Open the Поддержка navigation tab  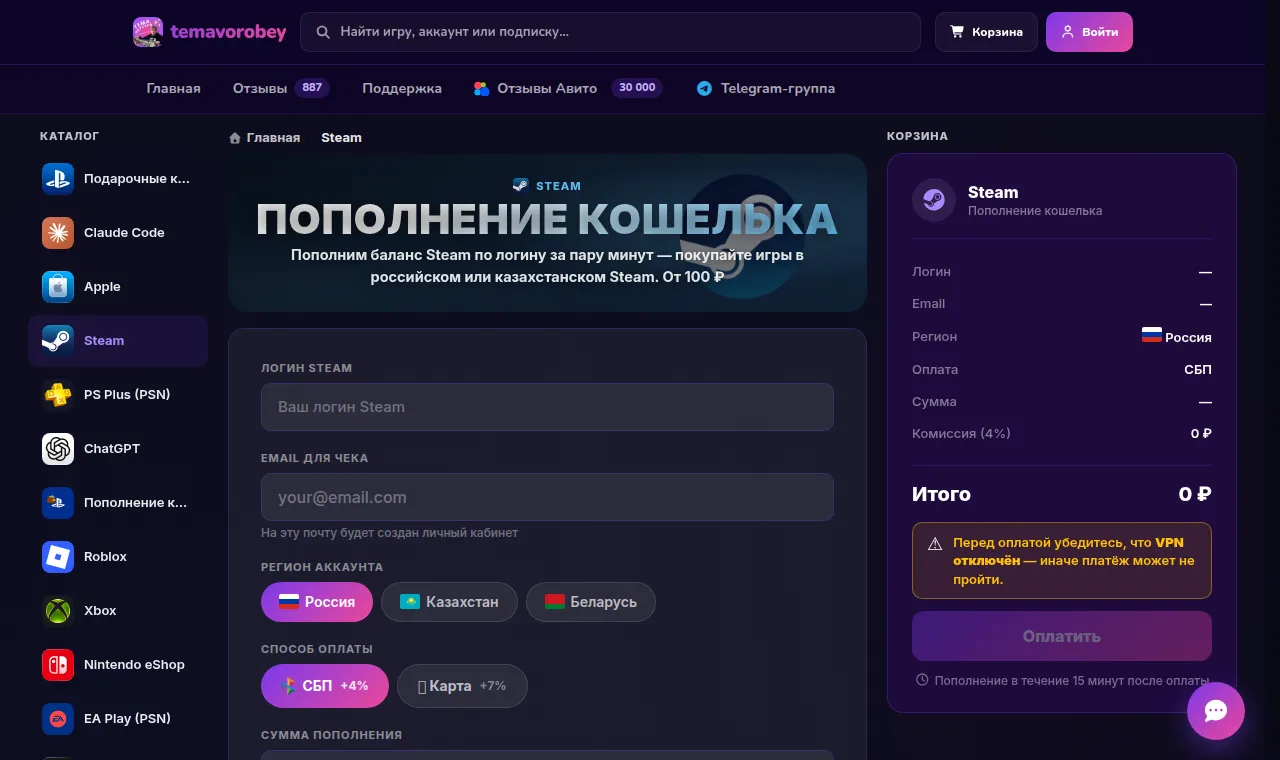click(402, 88)
